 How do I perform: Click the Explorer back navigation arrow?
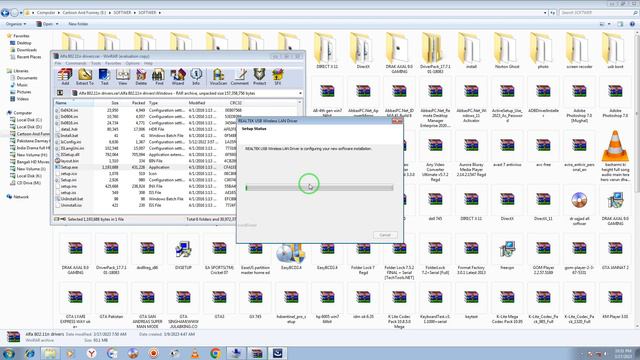(5, 13)
